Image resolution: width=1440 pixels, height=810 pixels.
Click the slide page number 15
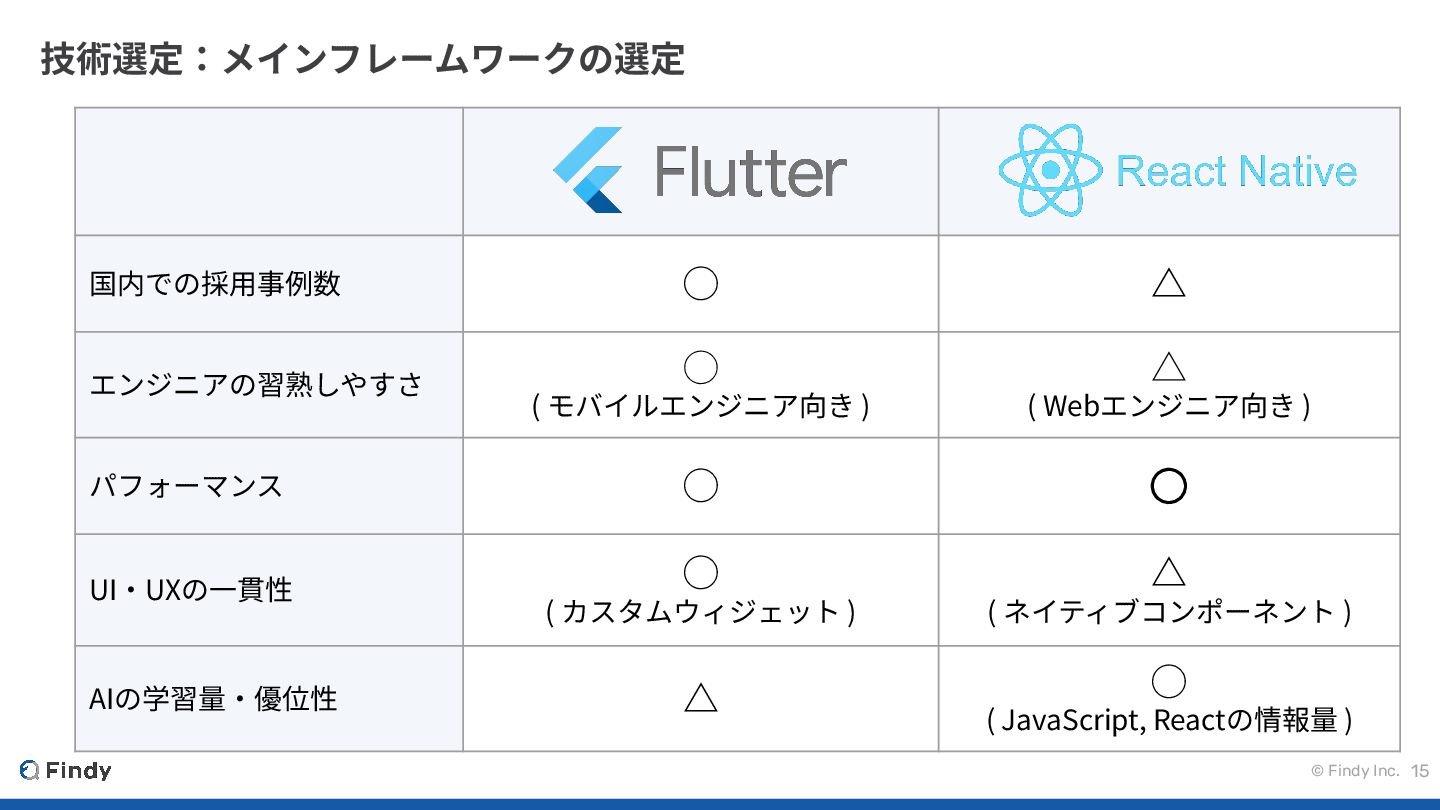1420,771
